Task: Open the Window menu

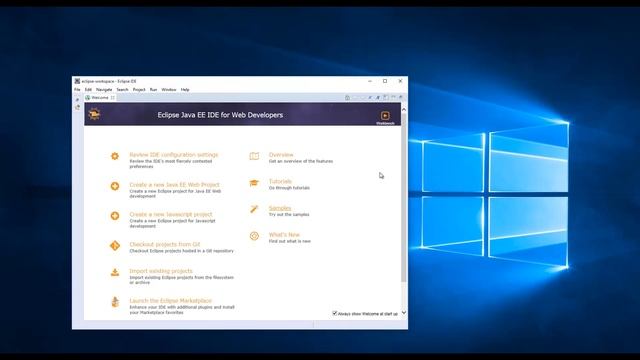Action: click(x=169, y=89)
